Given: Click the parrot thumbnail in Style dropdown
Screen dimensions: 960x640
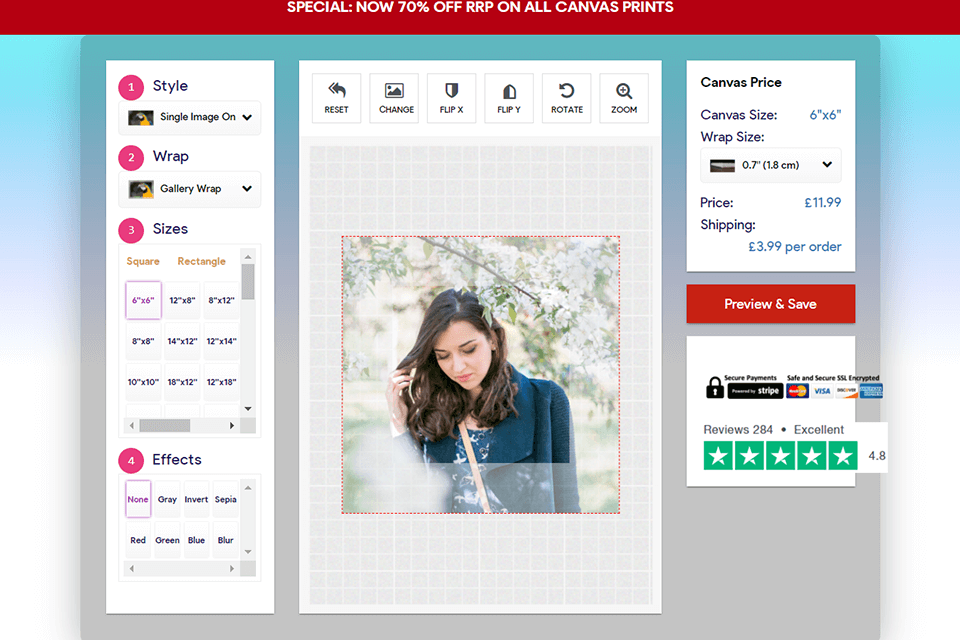Looking at the screenshot, I should click(x=141, y=117).
